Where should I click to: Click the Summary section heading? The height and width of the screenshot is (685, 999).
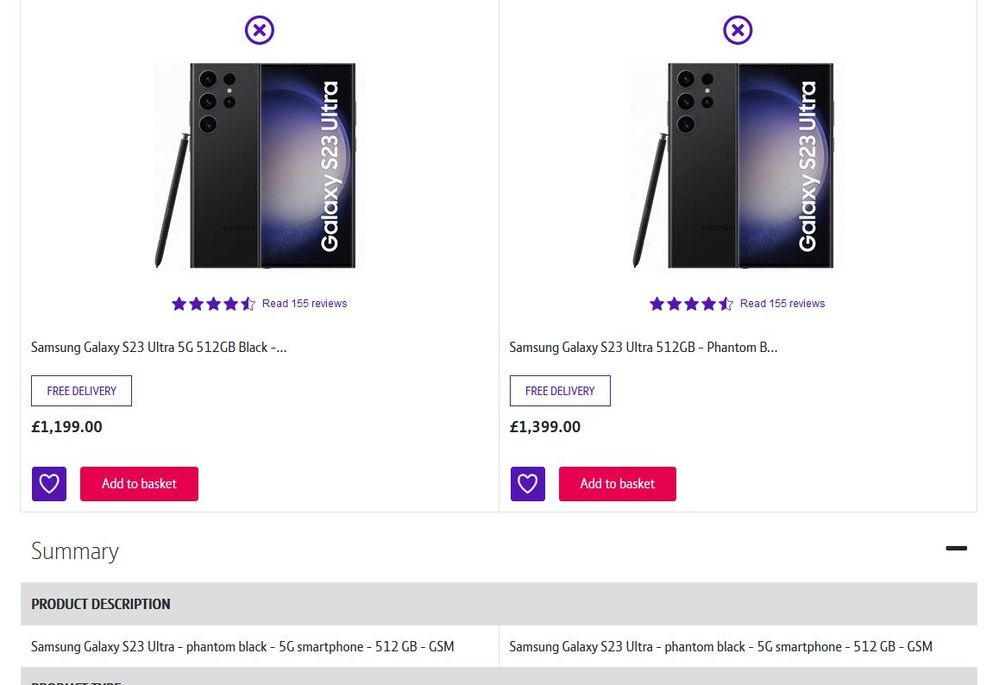pyautogui.click(x=75, y=551)
